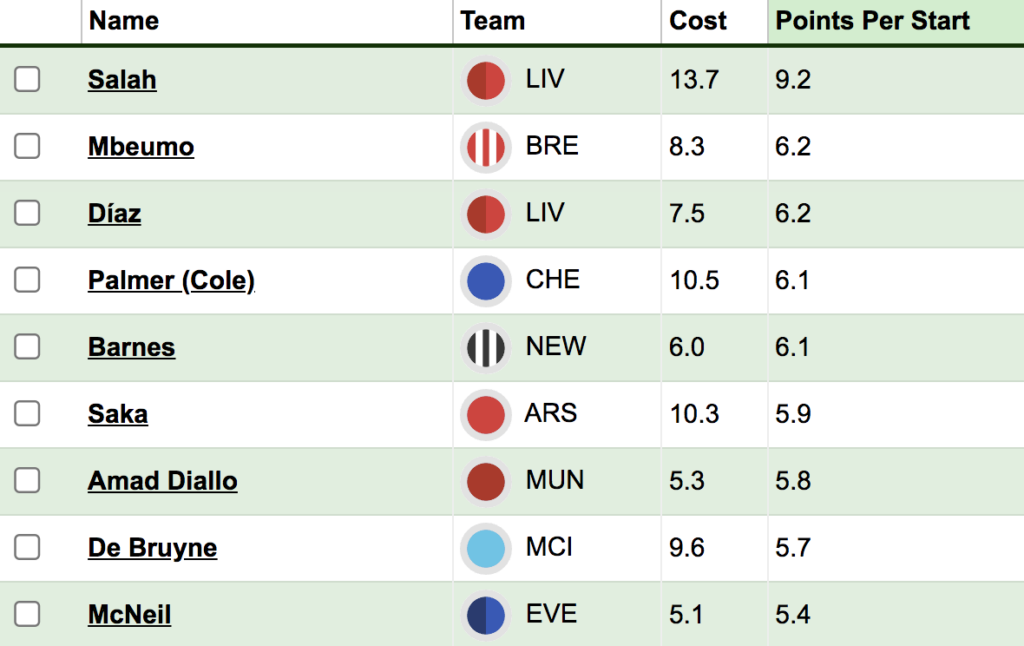Screen dimensions: 1024x646
Task: Sort by the Points Per Start column
Action: pos(873,21)
